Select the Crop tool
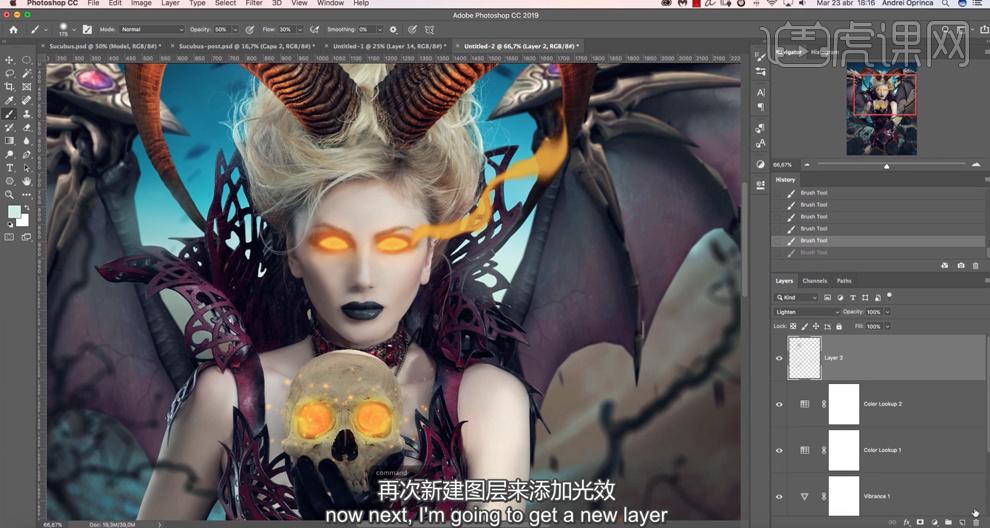This screenshot has height=528, width=990. point(10,87)
